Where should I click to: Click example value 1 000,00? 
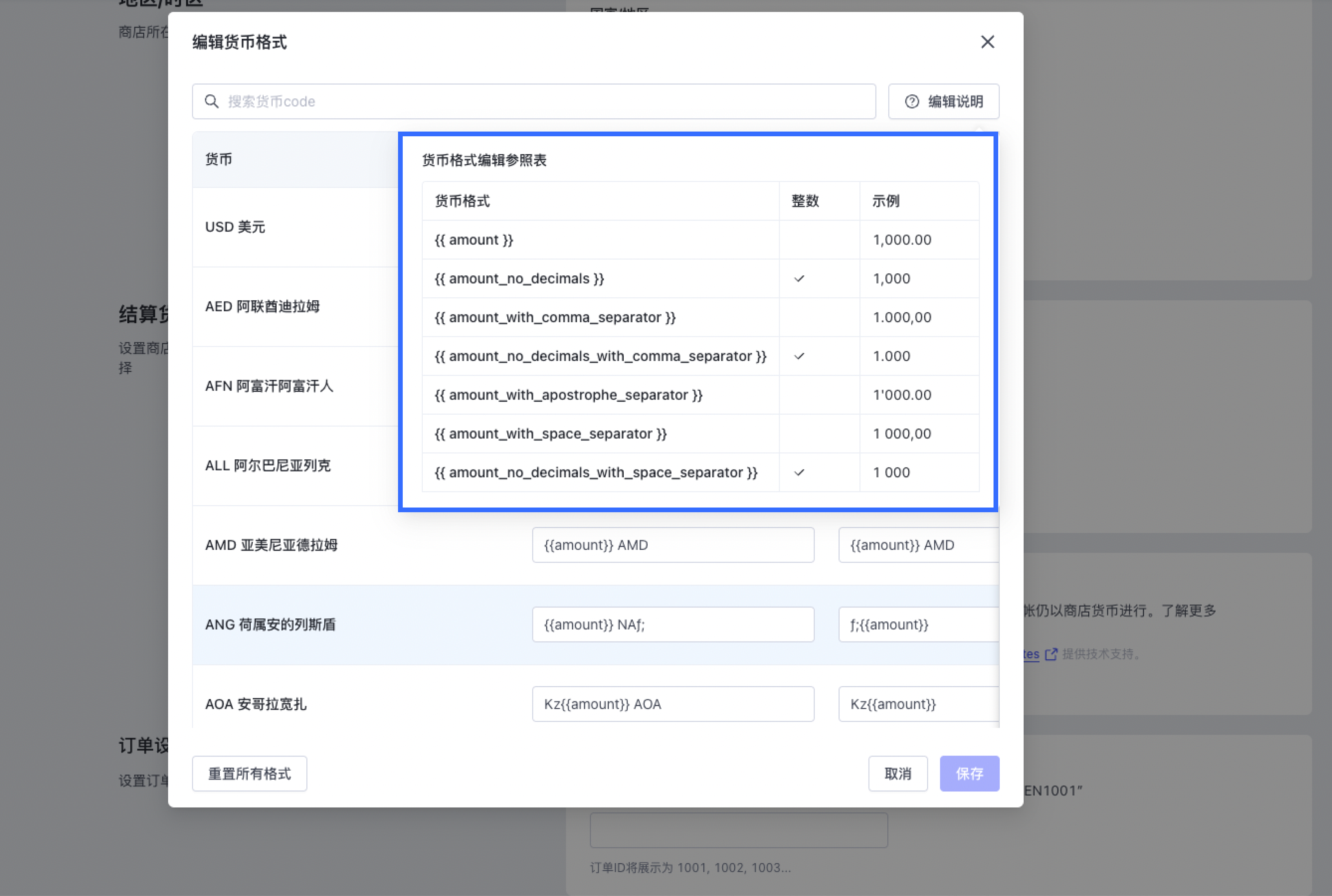pyautogui.click(x=902, y=434)
